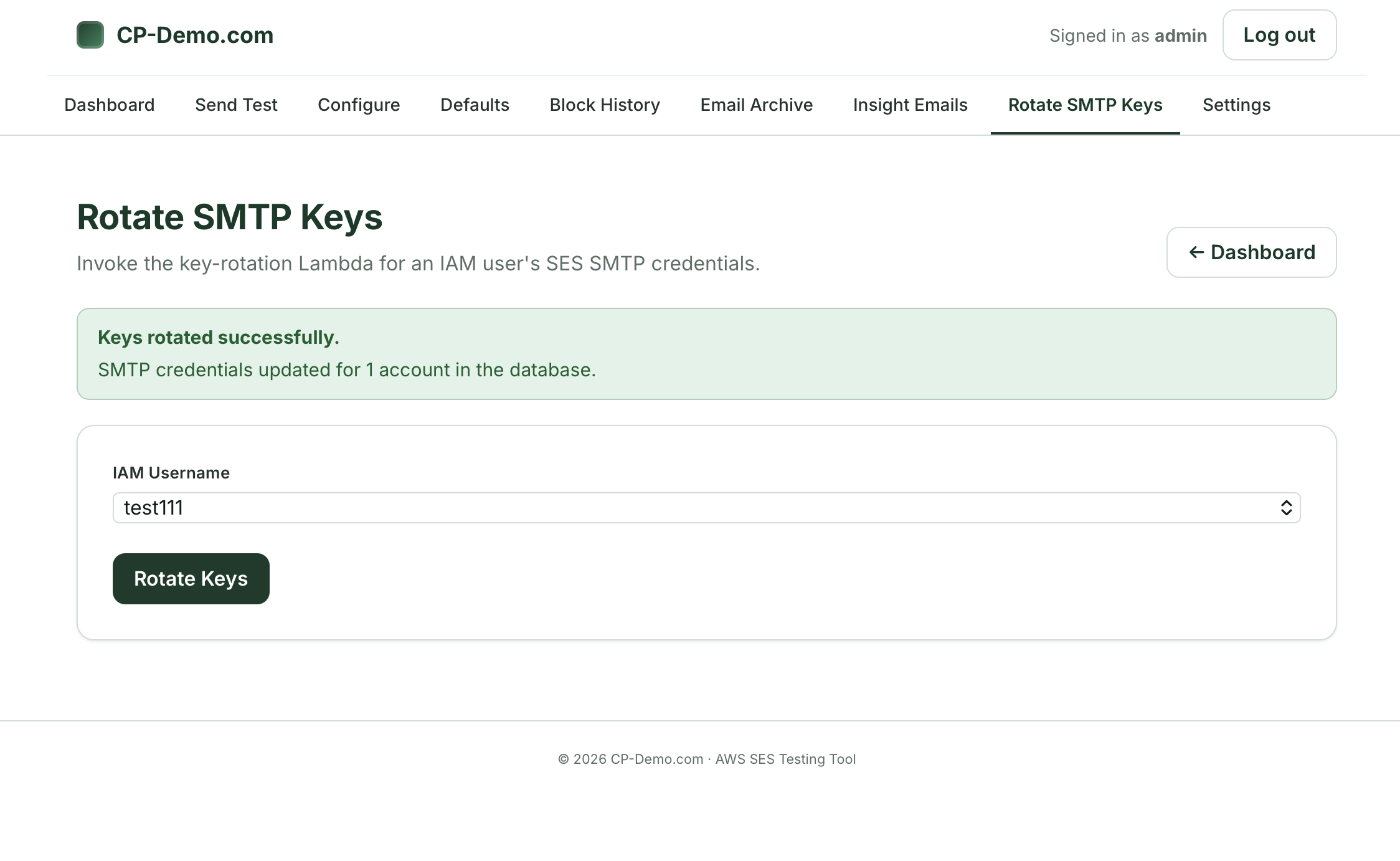Viewport: 1400px width, 861px height.
Task: Switch to Insight Emails tab
Action: [910, 105]
